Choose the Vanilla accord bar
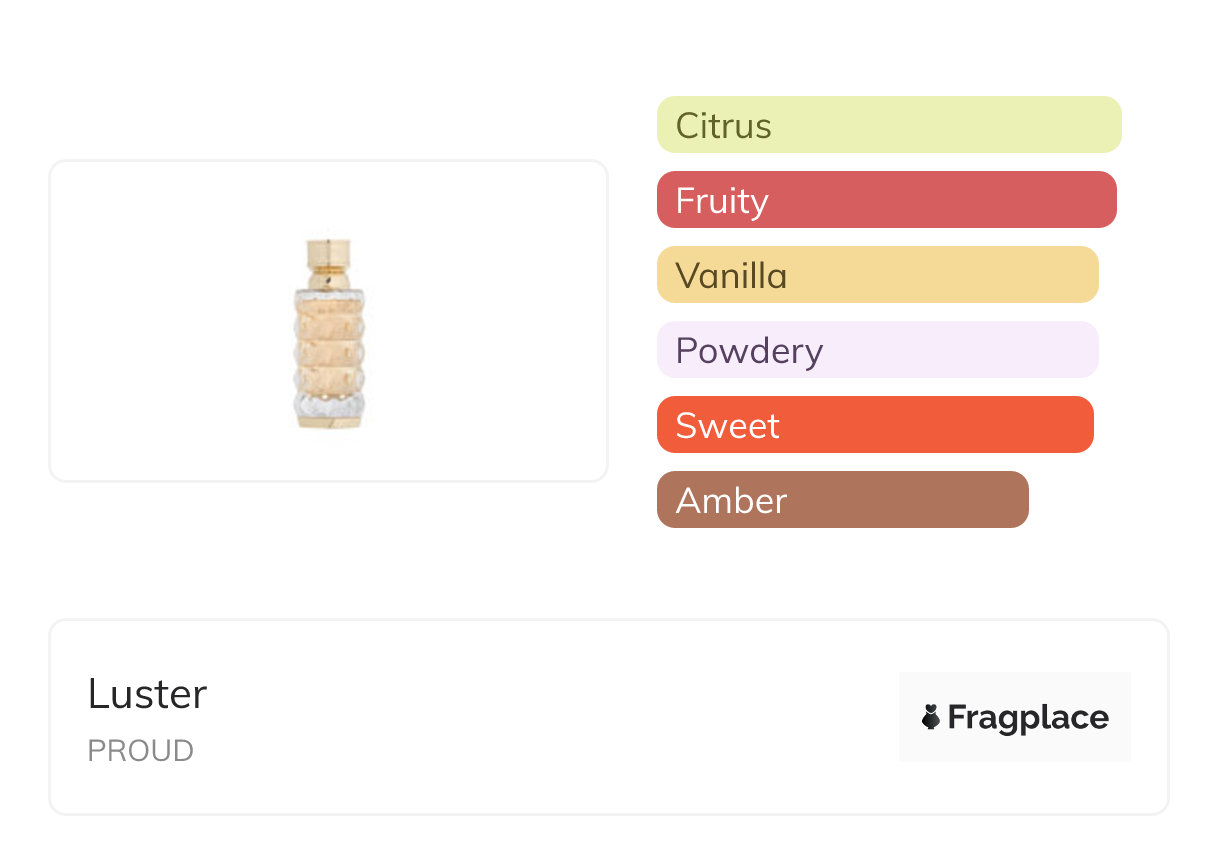Screen dimensions: 1218x864 tap(878, 275)
